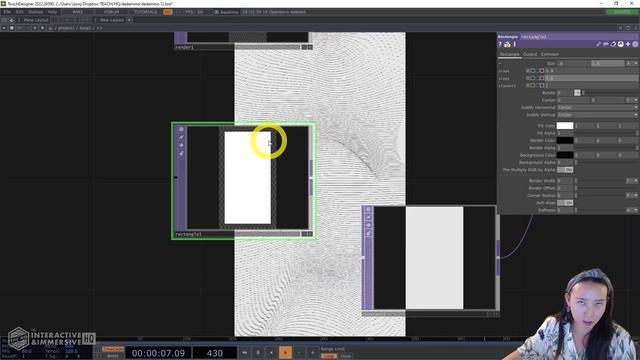Open the File menu
The image size is (640, 360).
pos(7,12)
